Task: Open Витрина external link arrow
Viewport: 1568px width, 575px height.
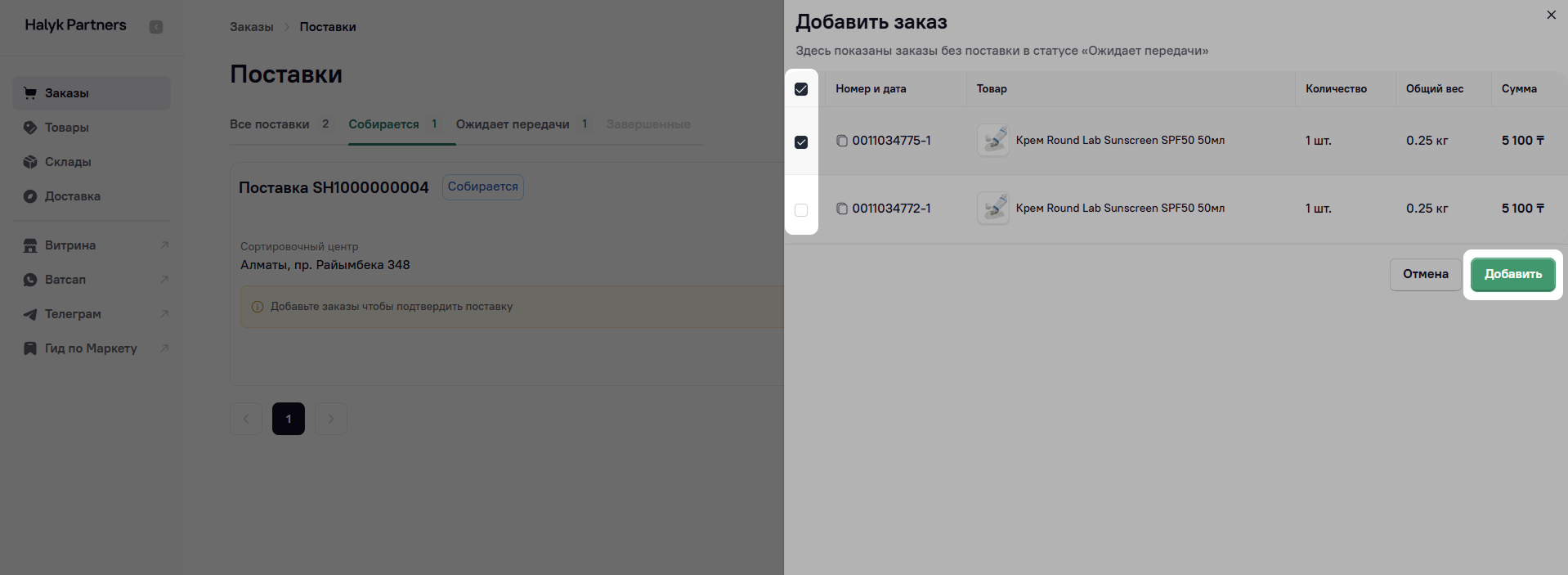Action: click(x=164, y=245)
